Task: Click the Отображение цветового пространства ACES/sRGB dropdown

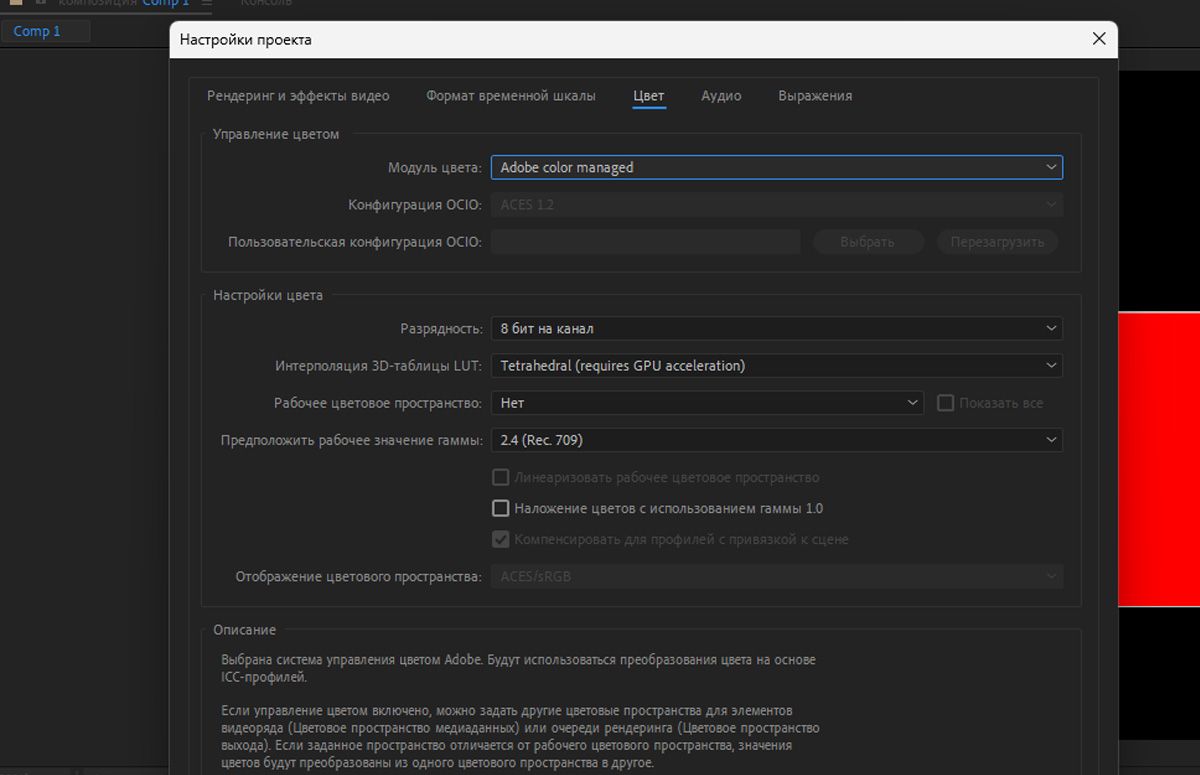Action: tap(777, 577)
